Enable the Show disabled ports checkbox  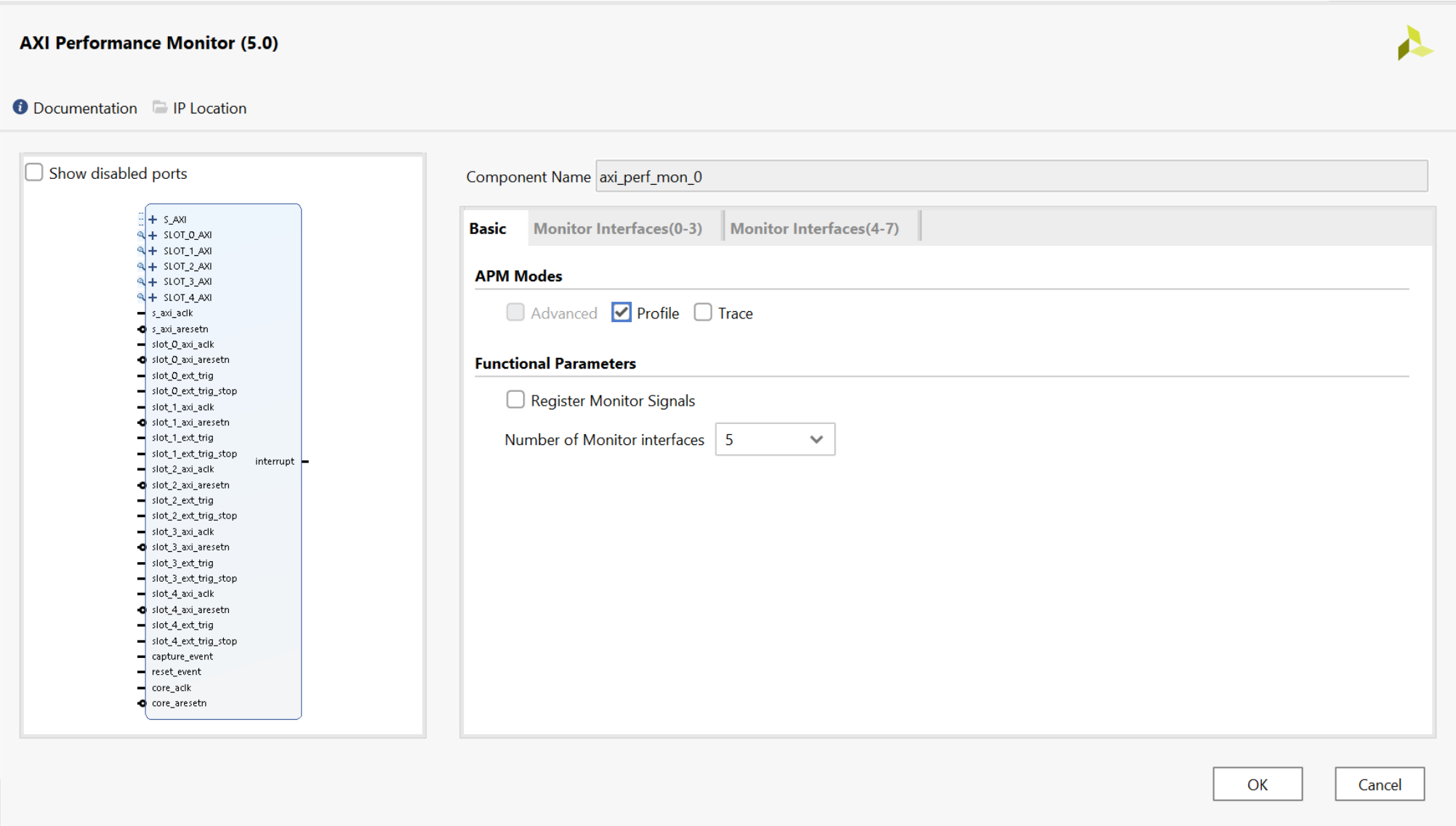click(34, 172)
